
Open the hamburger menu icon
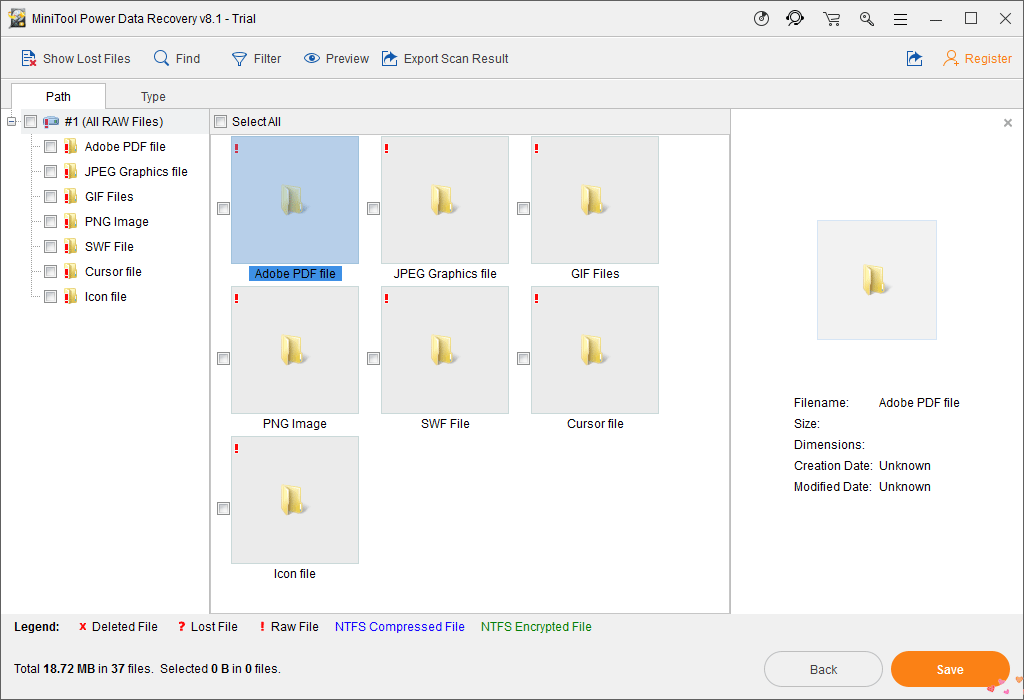tap(901, 19)
